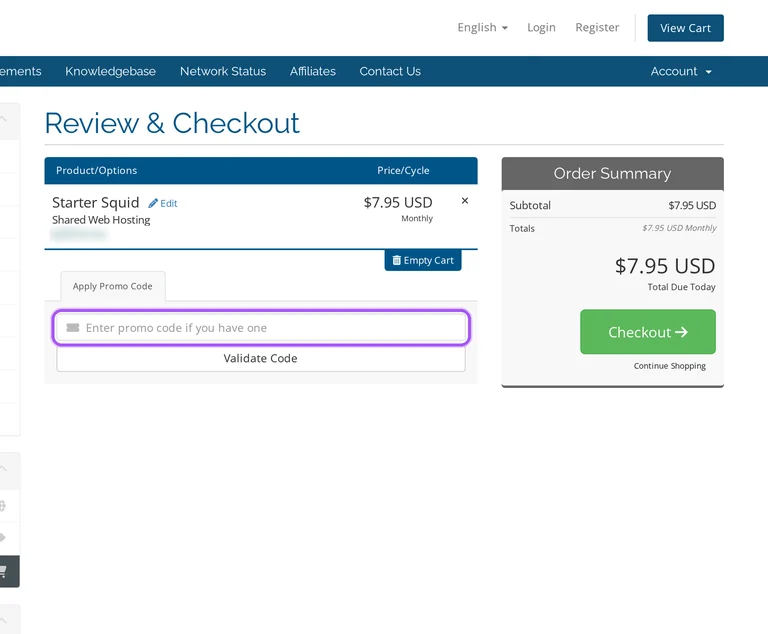Click the Shared Web Hosting text
Image resolution: width=768 pixels, height=634 pixels.
tap(101, 220)
